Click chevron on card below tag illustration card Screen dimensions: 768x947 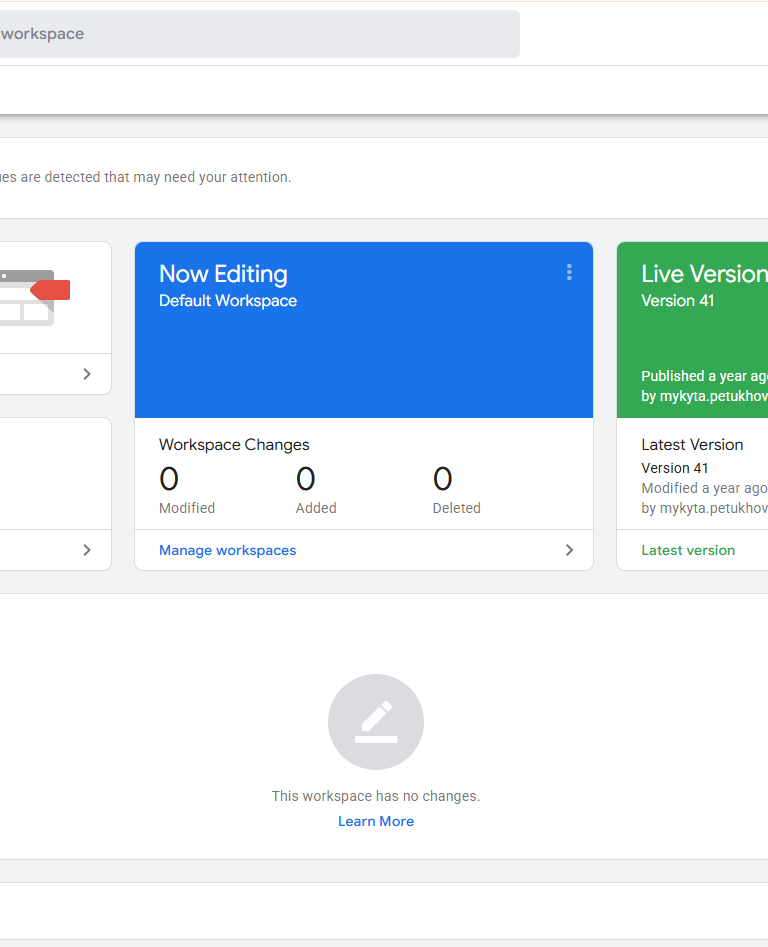point(87,550)
